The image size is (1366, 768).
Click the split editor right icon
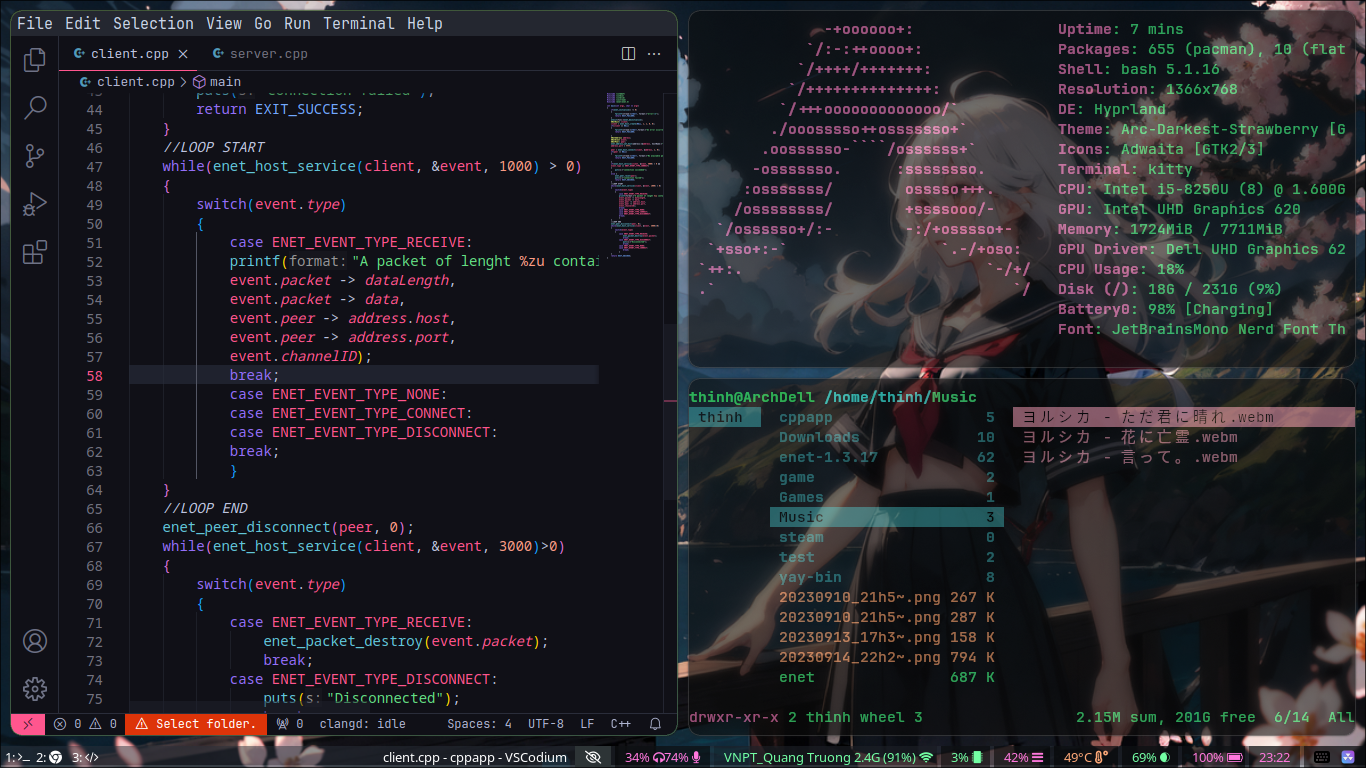point(629,54)
